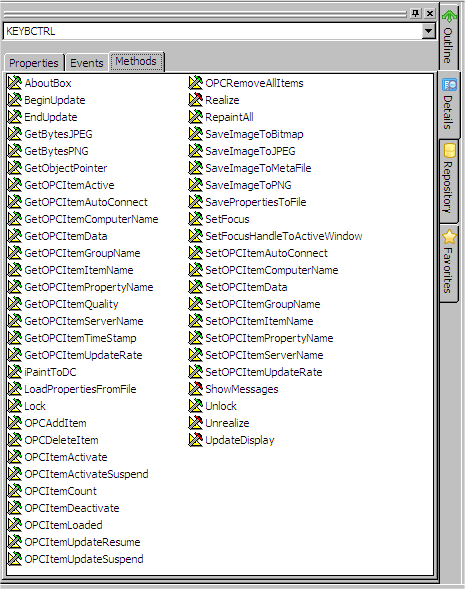The width and height of the screenshot is (465, 589).
Task: Click the Realize method icon
Action: point(195,100)
